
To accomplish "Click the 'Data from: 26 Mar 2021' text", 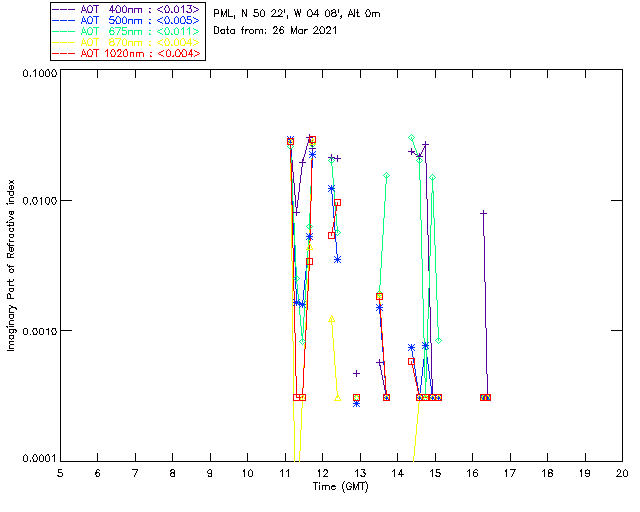I will click(x=275, y=31).
